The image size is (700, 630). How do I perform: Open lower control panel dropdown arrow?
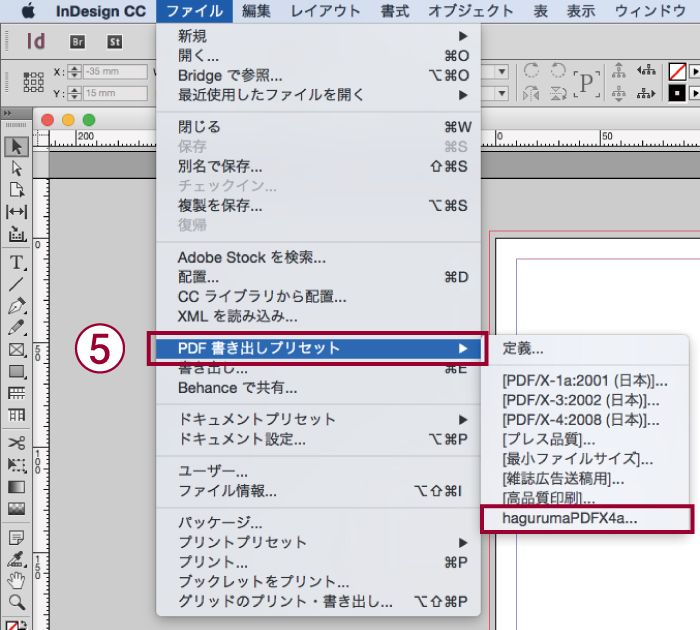(x=502, y=93)
